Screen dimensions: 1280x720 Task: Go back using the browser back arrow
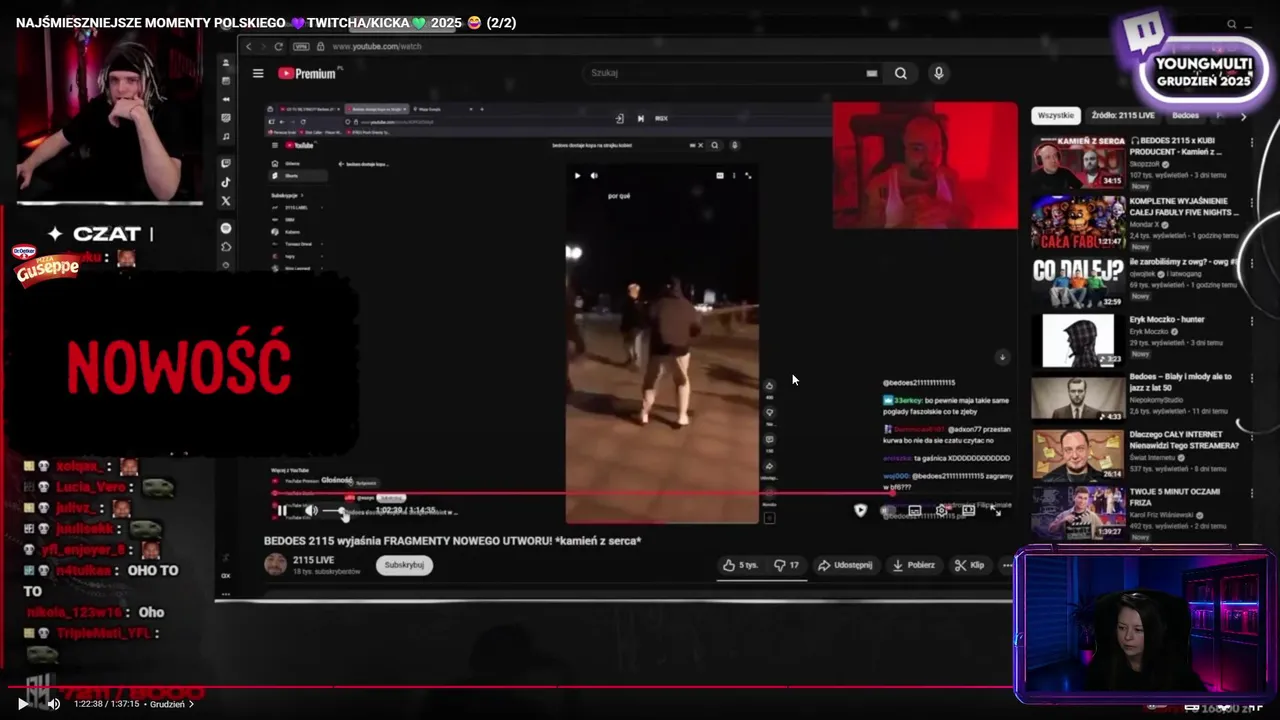[249, 46]
